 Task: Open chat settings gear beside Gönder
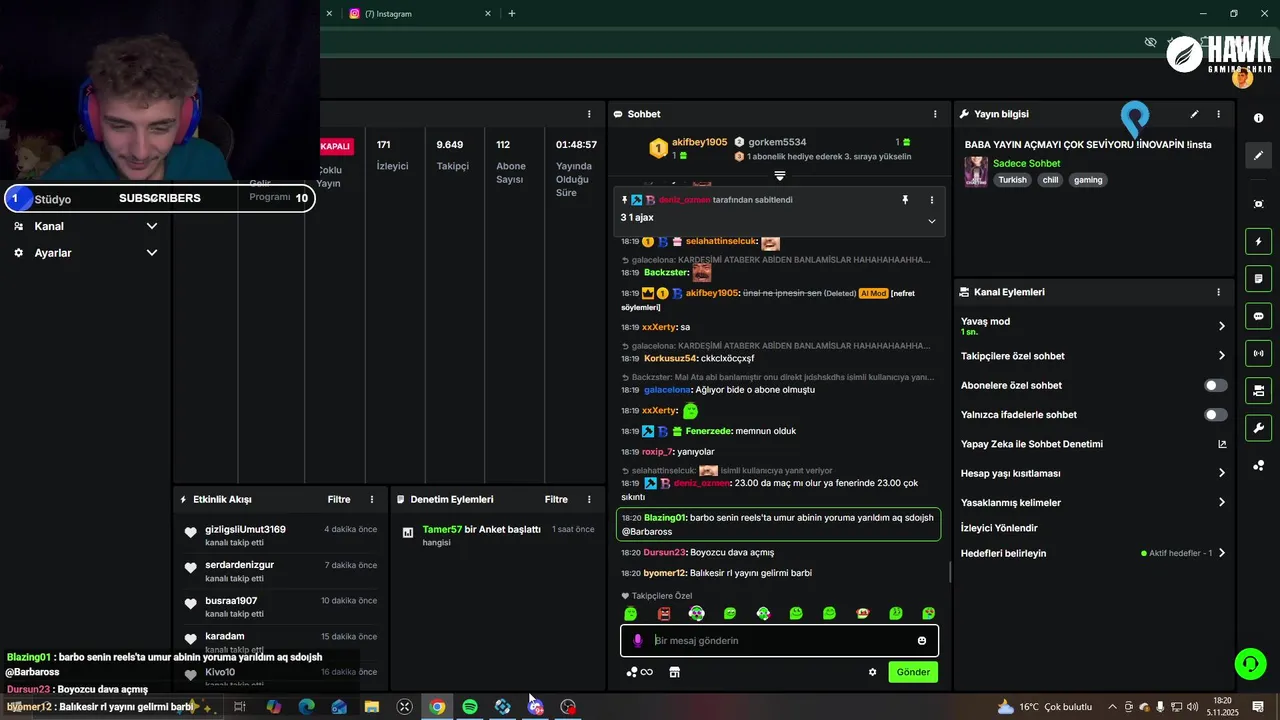(872, 672)
